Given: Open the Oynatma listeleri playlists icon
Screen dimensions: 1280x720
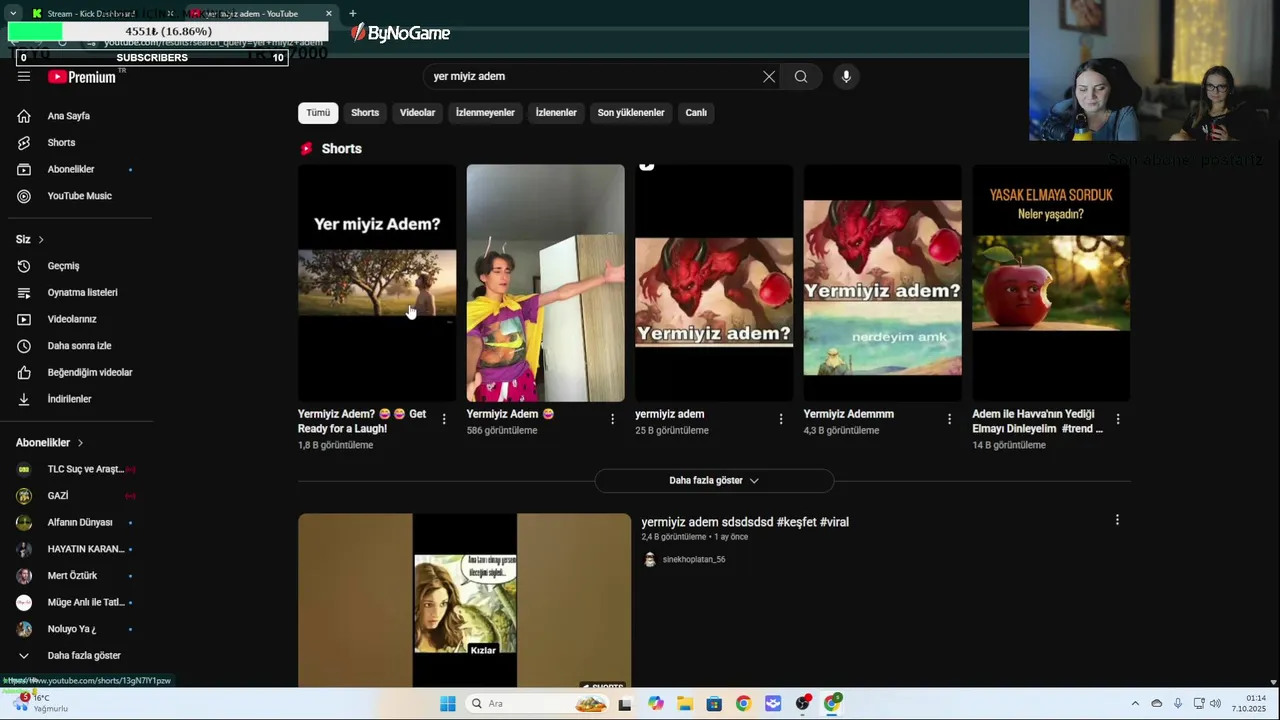Looking at the screenshot, I should (24, 293).
